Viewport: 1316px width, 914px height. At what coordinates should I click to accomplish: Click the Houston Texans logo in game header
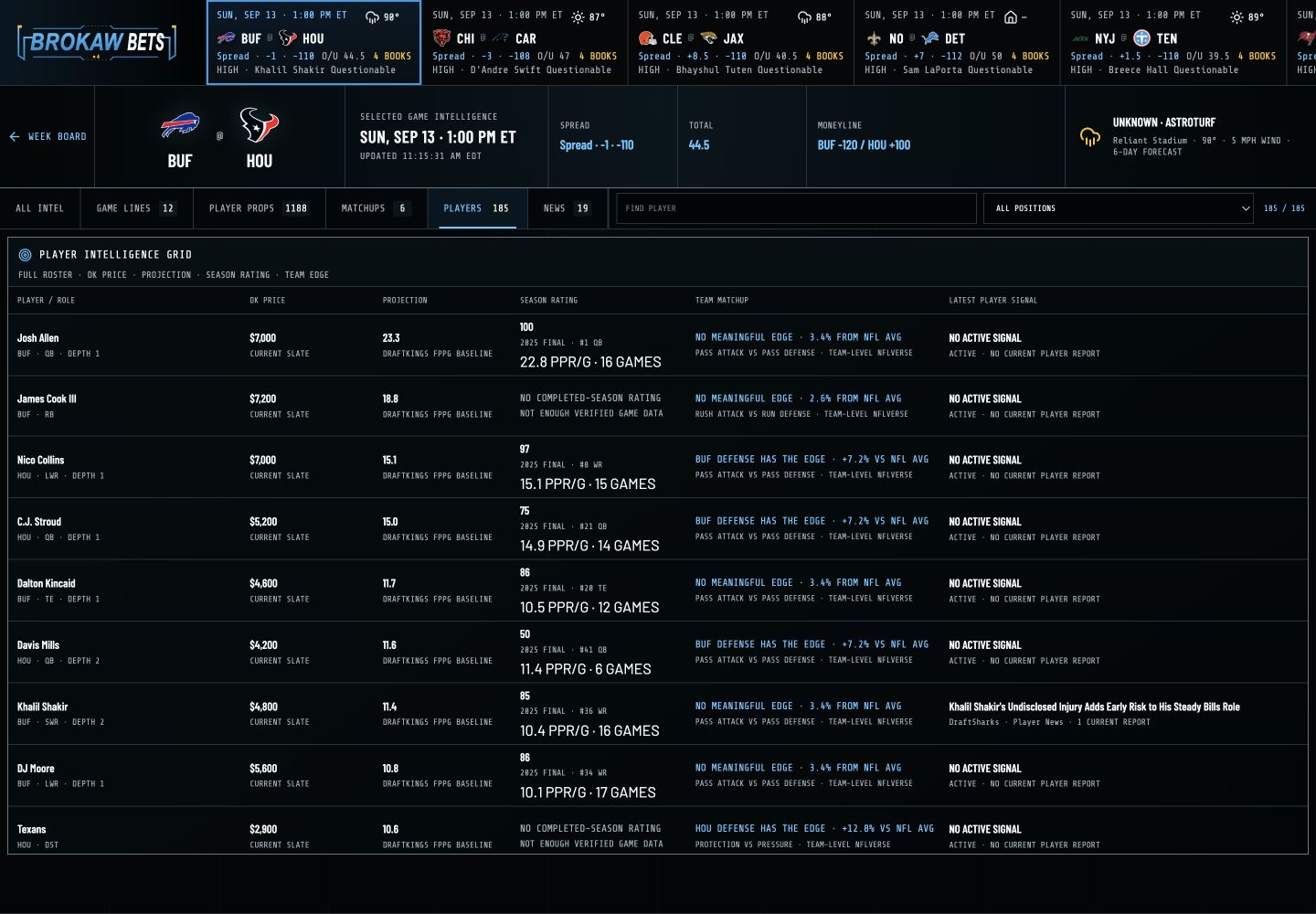pyautogui.click(x=259, y=125)
